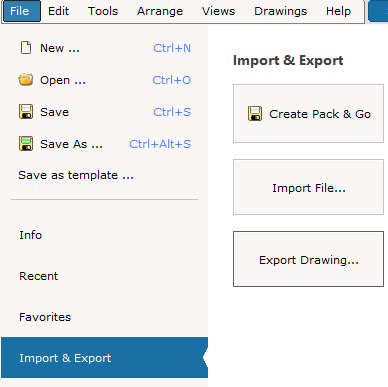
Task: Open the Views menu
Action: click(x=218, y=11)
